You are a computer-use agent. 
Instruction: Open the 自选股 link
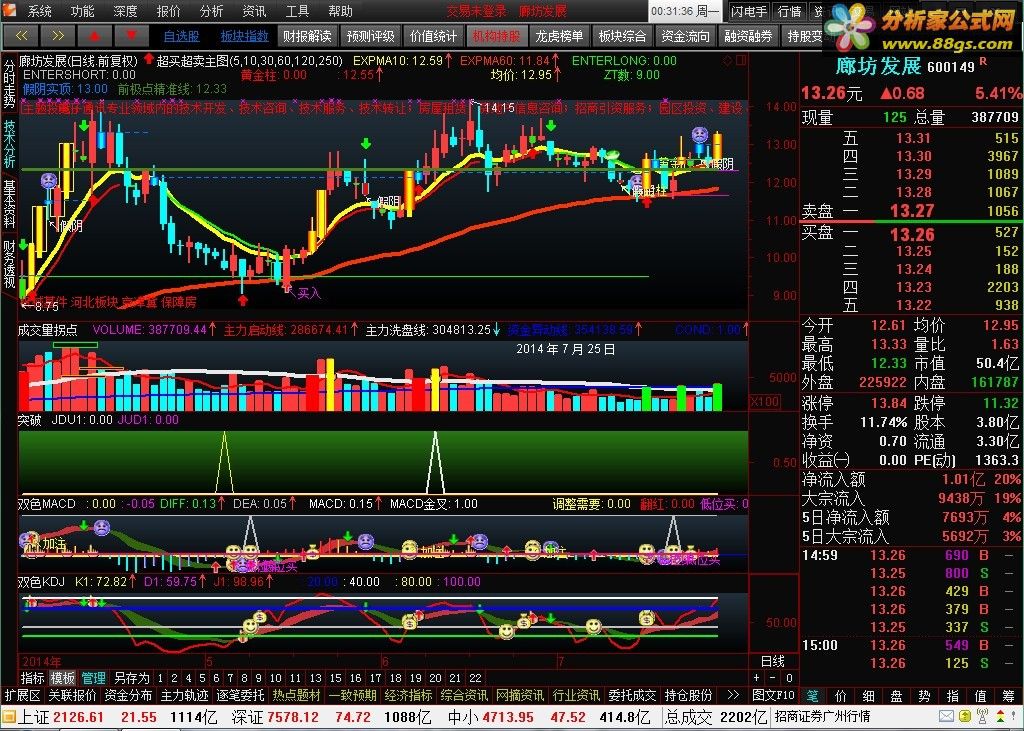click(x=182, y=37)
